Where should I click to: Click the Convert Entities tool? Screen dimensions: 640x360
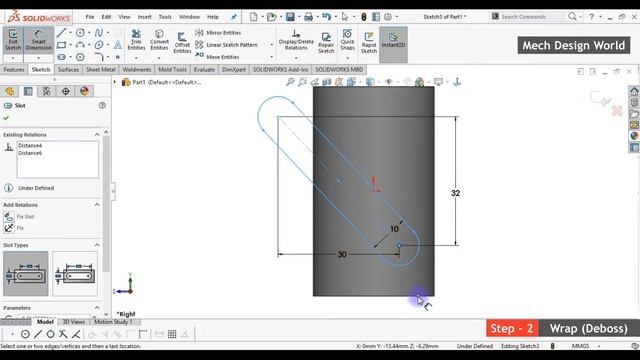pos(159,40)
